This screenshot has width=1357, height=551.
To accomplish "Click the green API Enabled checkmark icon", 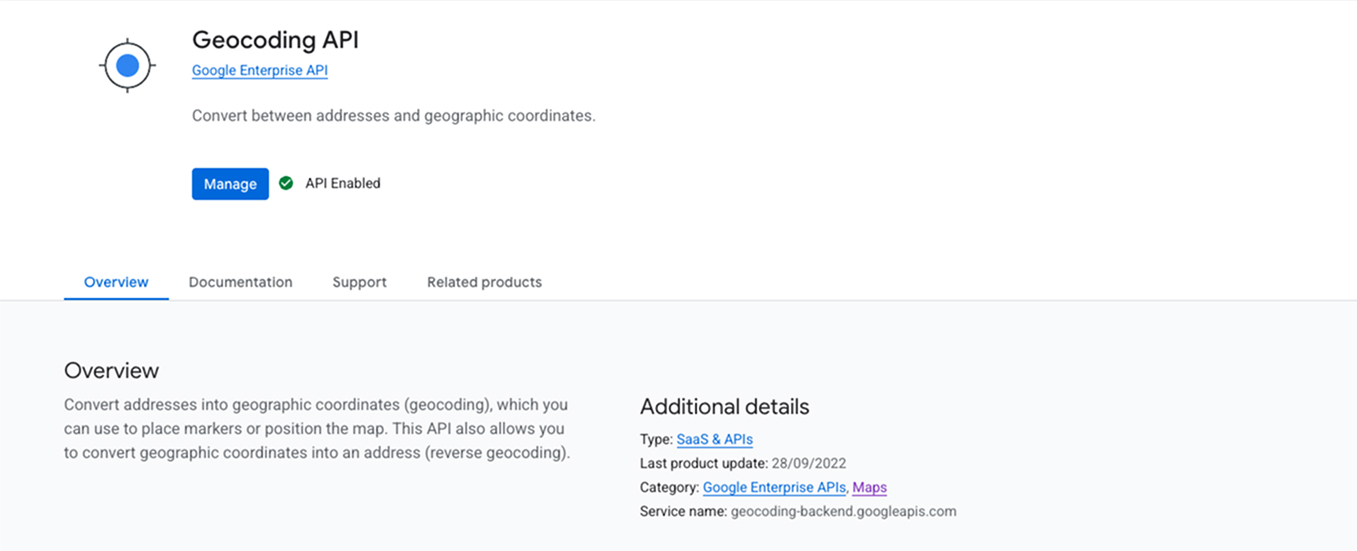I will [x=286, y=183].
